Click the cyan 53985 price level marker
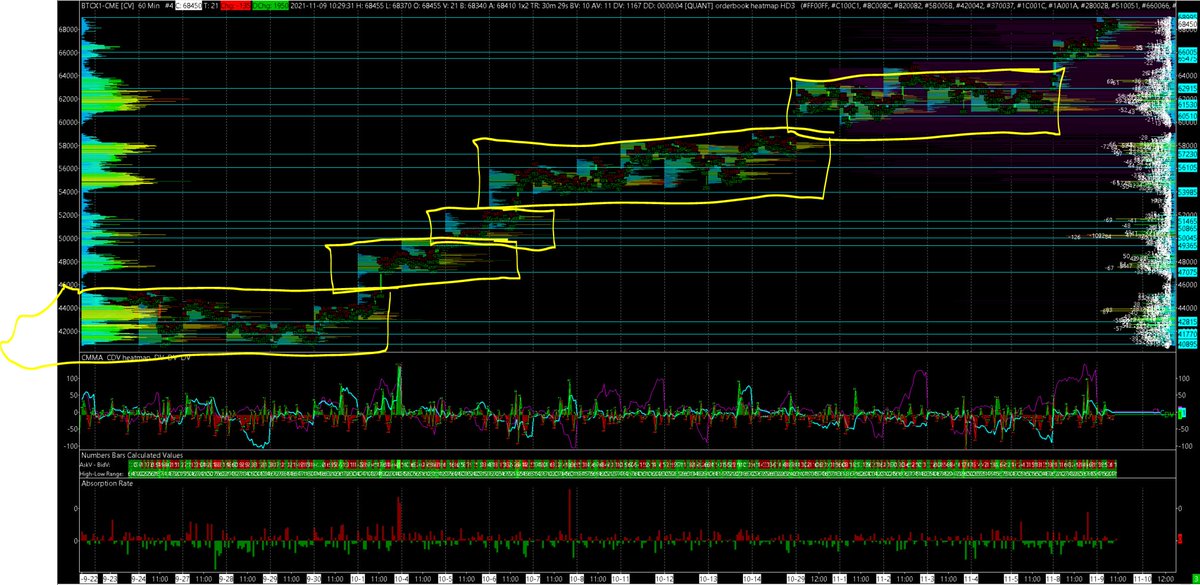This screenshot has height=585, width=1200. pos(1186,191)
